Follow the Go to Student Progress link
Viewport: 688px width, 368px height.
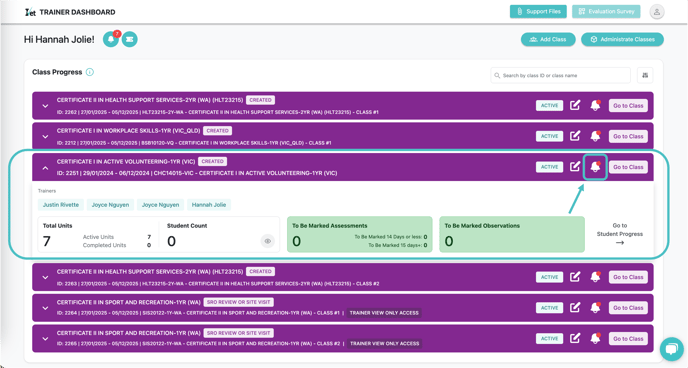(620, 234)
